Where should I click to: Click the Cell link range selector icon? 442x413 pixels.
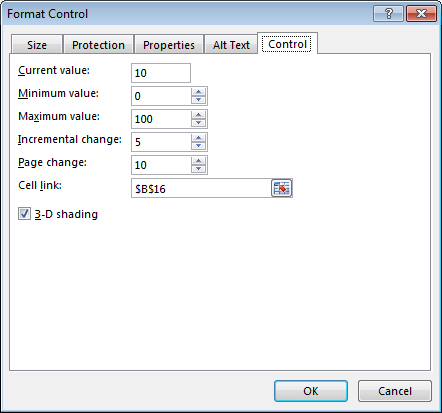(x=282, y=188)
